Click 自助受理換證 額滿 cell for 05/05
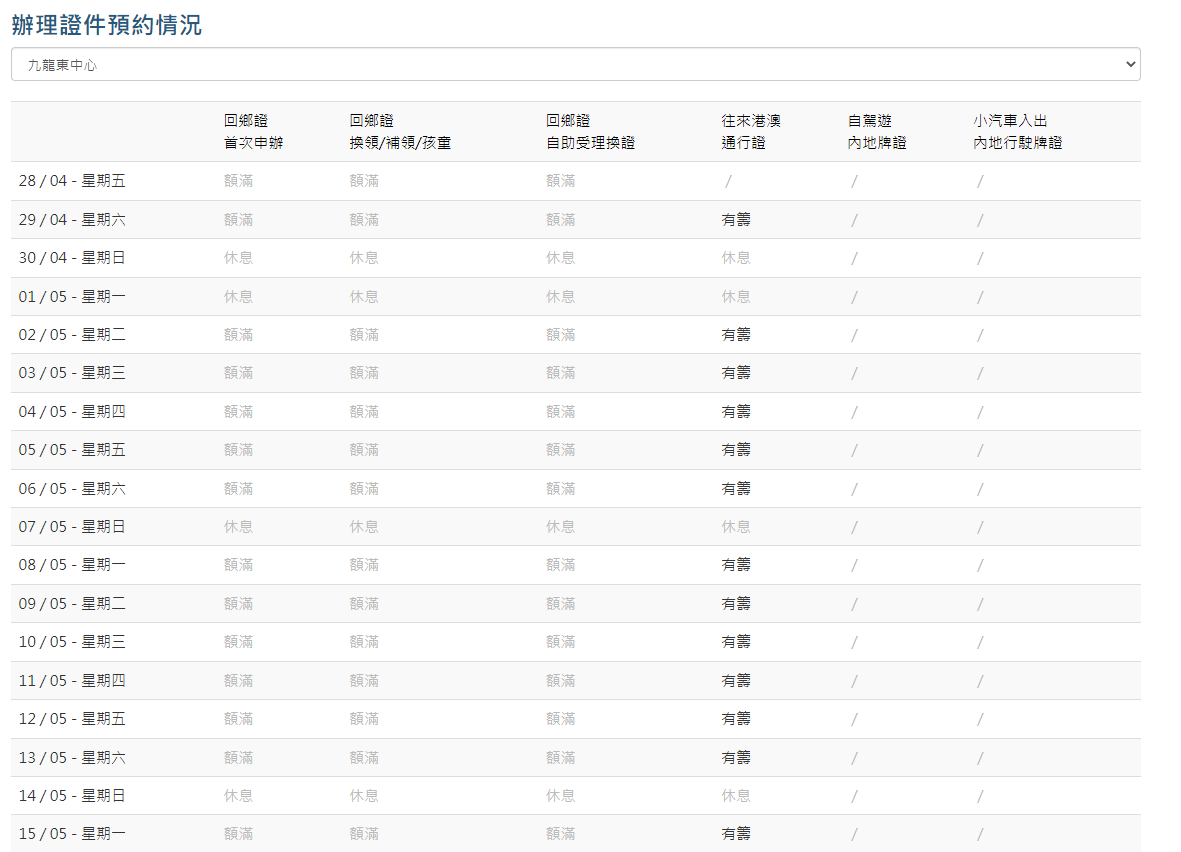Screen dimensions: 1181x852 (x=560, y=450)
